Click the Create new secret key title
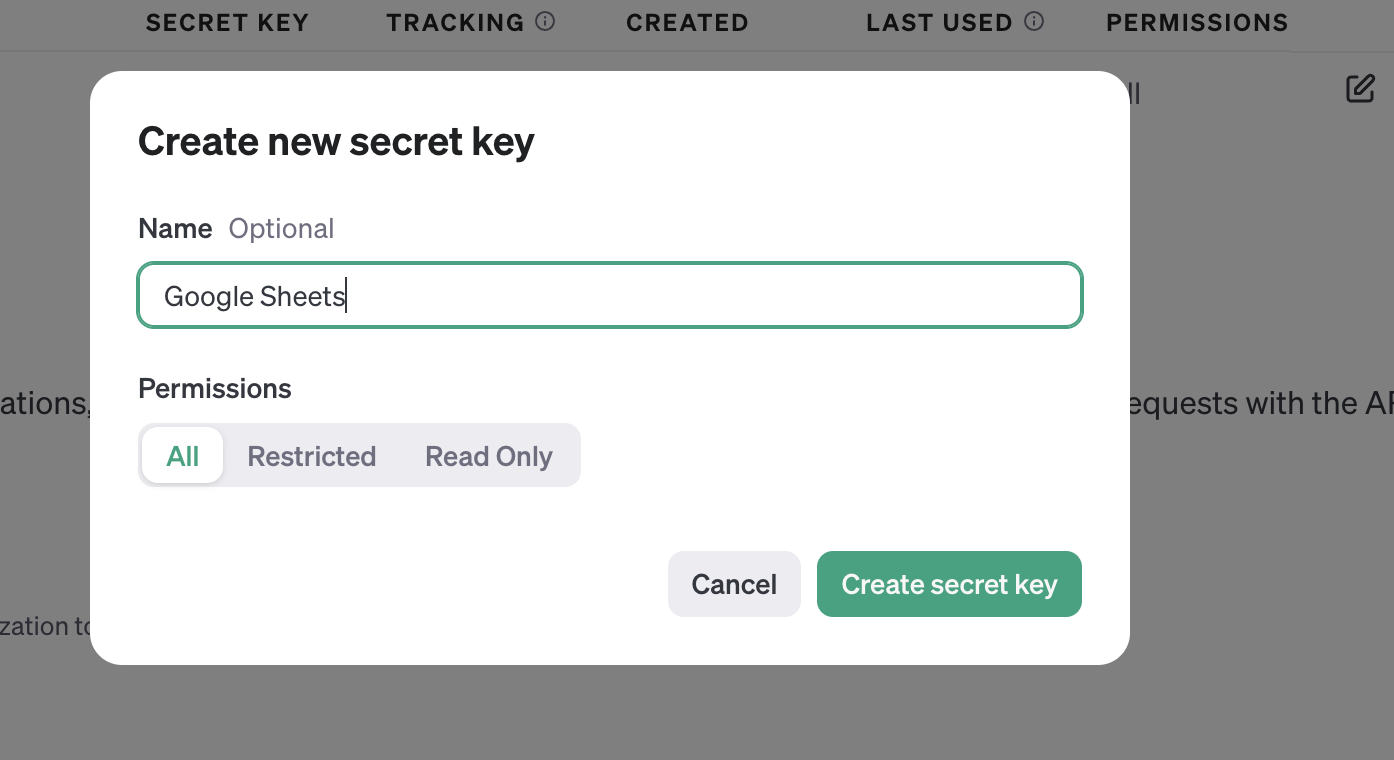Screen dimensions: 1394x760 click(336, 141)
